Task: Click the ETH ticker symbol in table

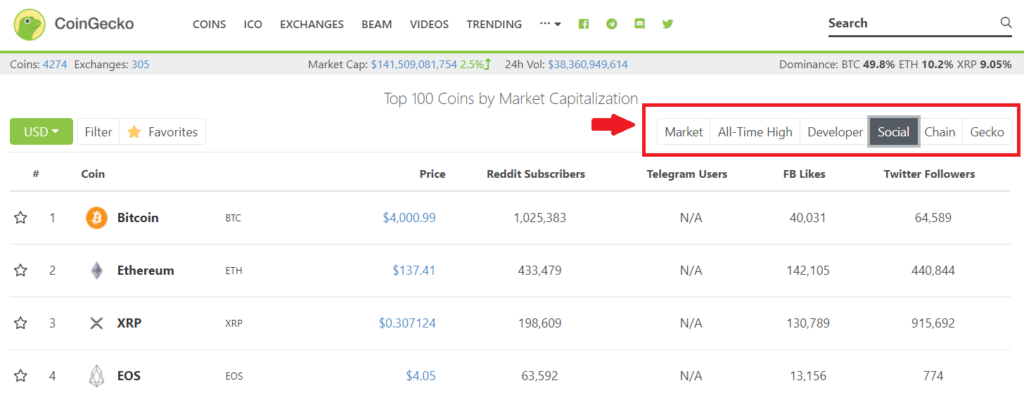Action: pos(233,271)
